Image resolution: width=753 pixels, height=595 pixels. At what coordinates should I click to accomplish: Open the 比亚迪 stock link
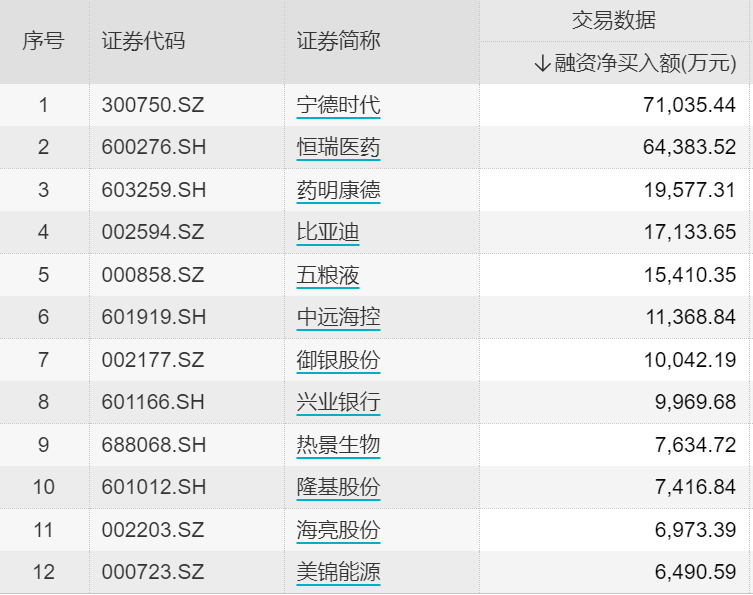click(x=327, y=233)
